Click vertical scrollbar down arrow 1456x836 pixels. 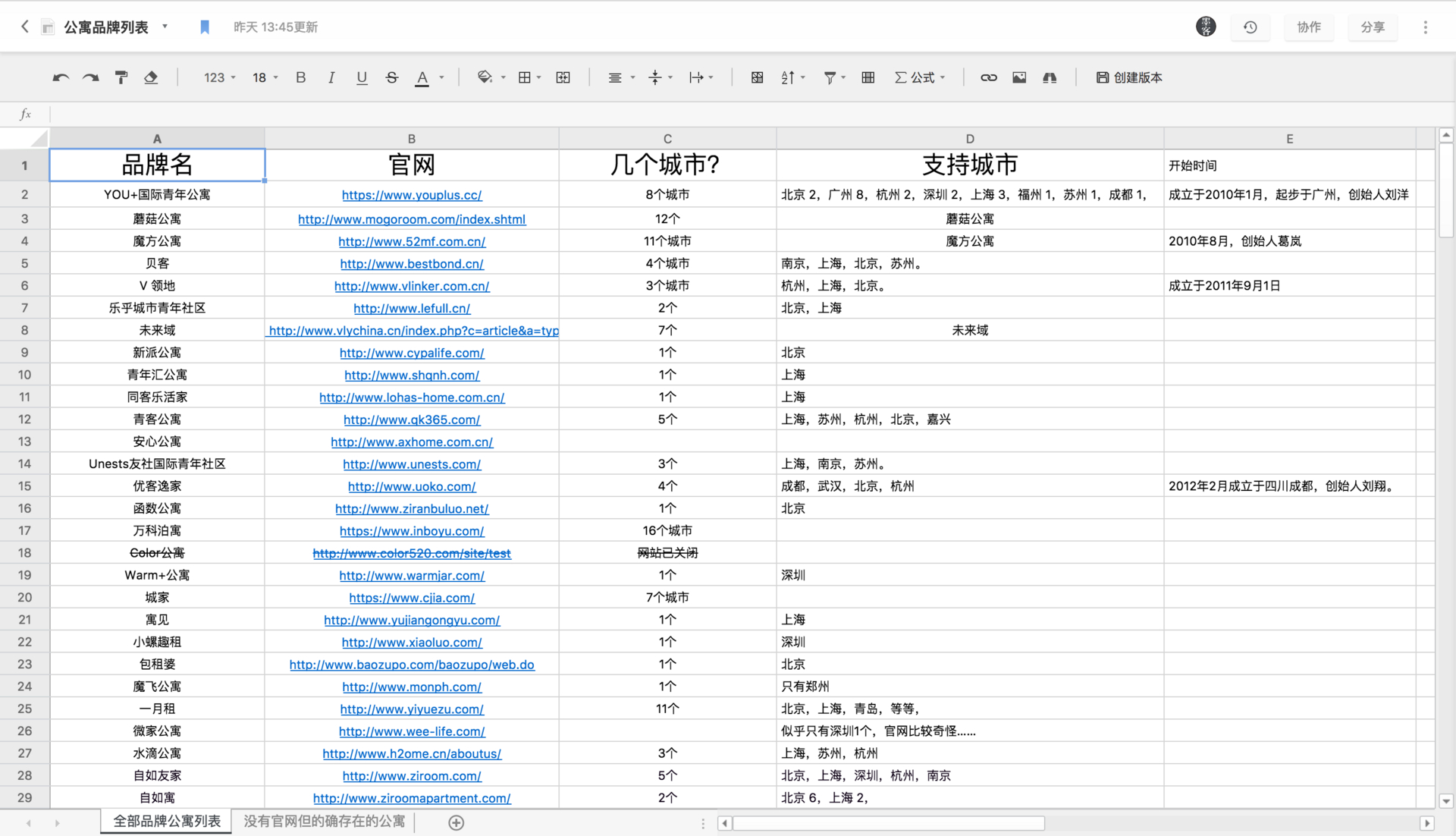(x=1446, y=800)
